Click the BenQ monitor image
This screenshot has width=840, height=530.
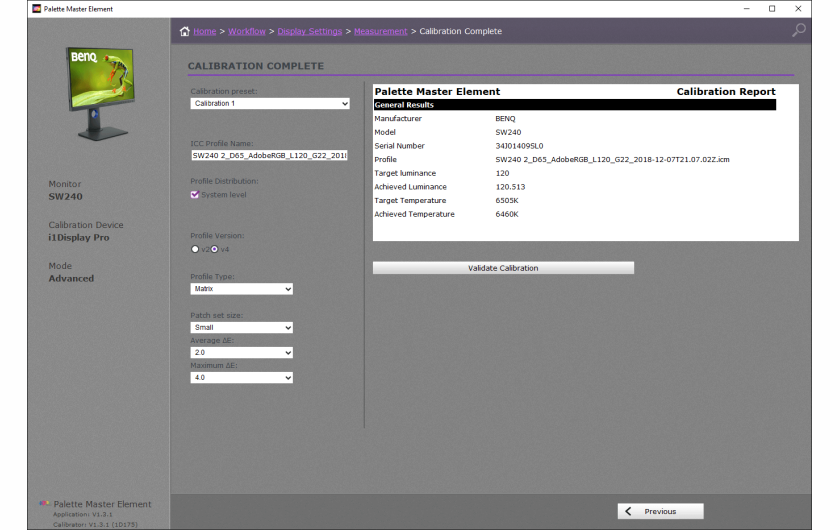[101, 93]
